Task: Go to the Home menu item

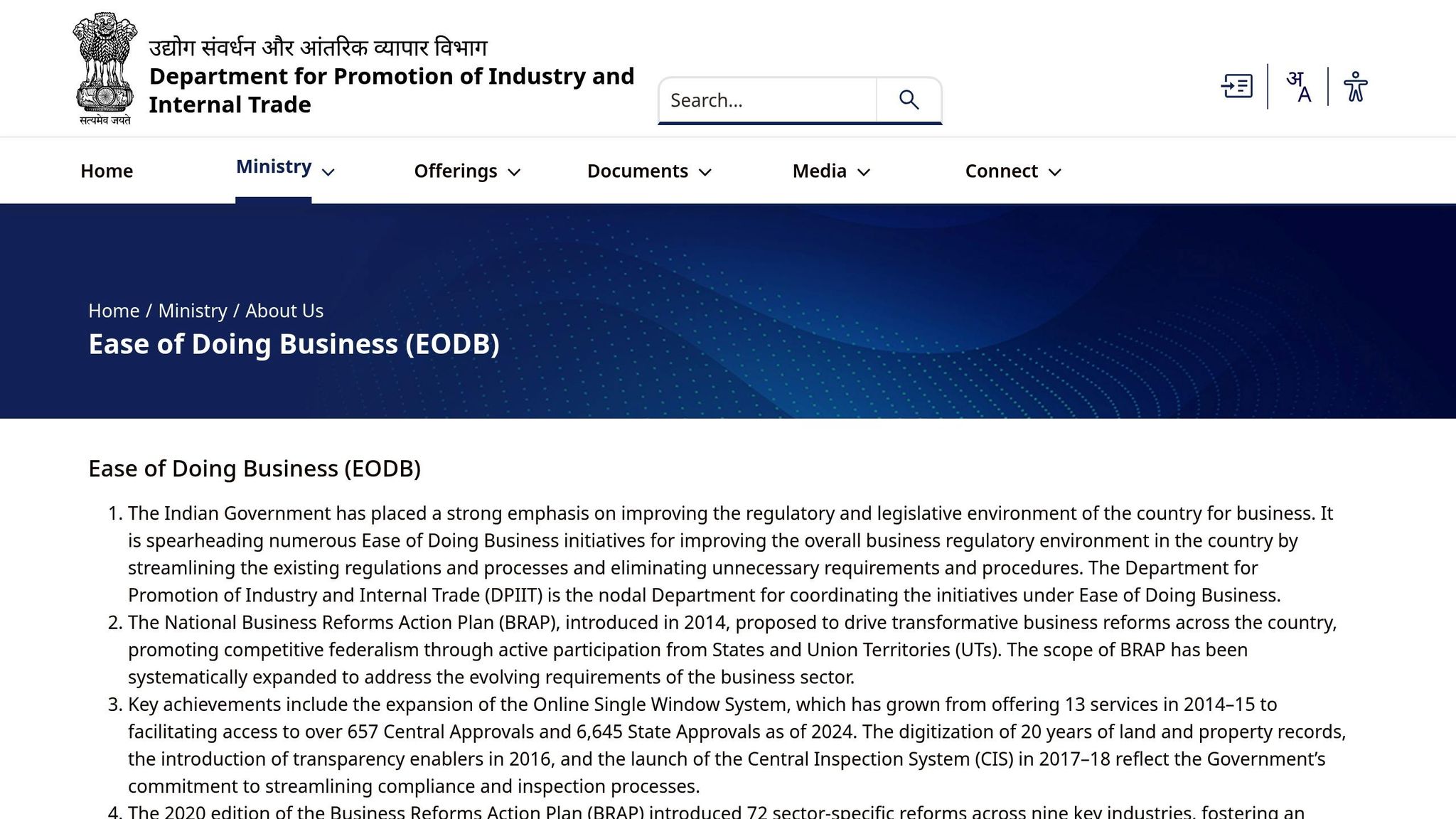Action: [x=107, y=171]
